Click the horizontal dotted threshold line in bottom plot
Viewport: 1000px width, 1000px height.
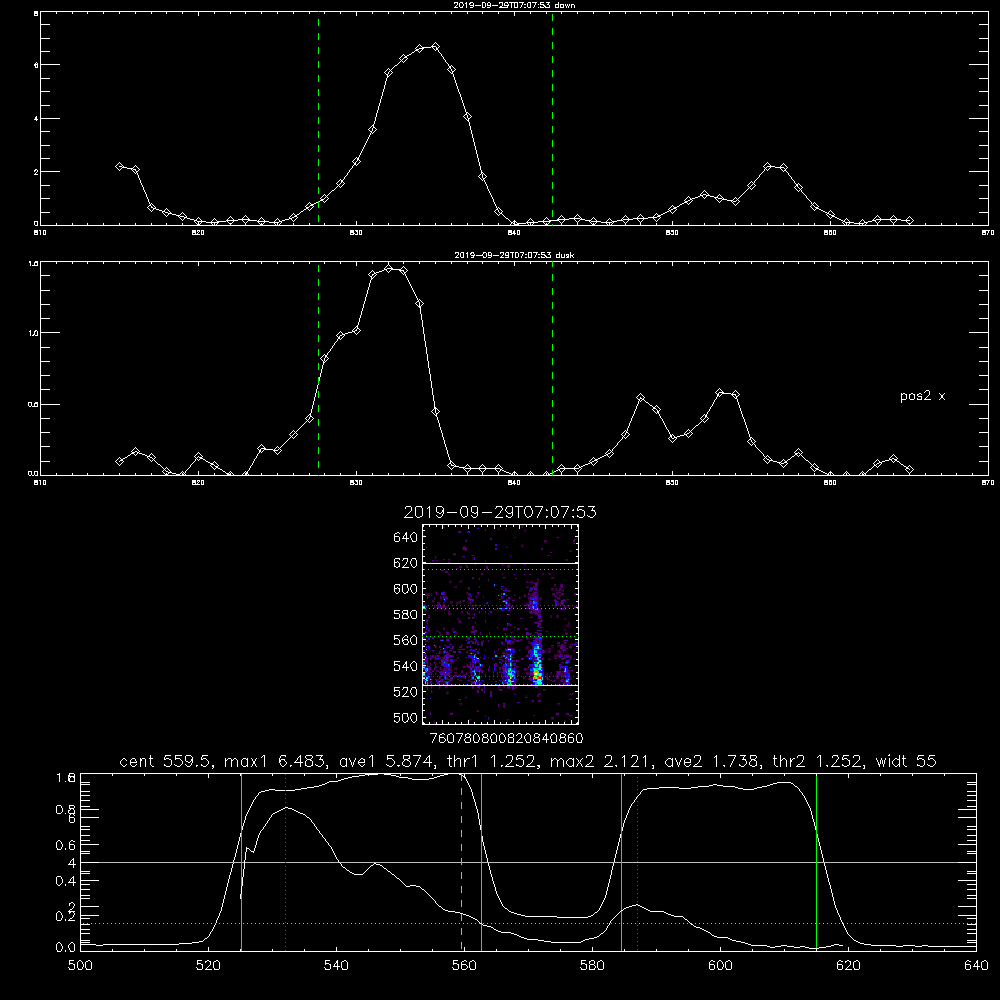(528, 923)
